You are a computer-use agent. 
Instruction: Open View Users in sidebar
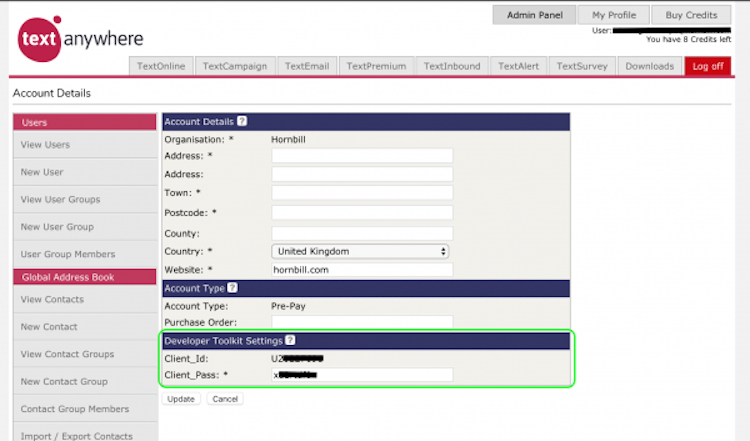(x=85, y=144)
